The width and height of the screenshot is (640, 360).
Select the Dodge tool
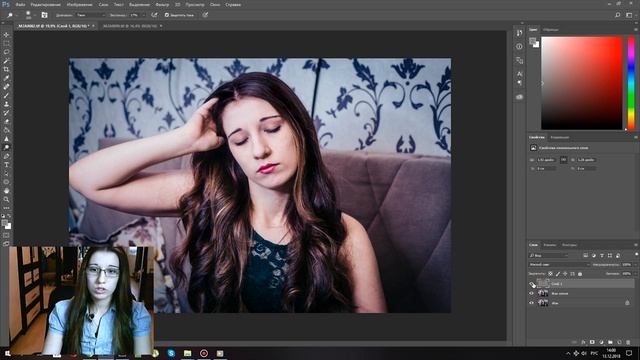pyautogui.click(x=6, y=147)
